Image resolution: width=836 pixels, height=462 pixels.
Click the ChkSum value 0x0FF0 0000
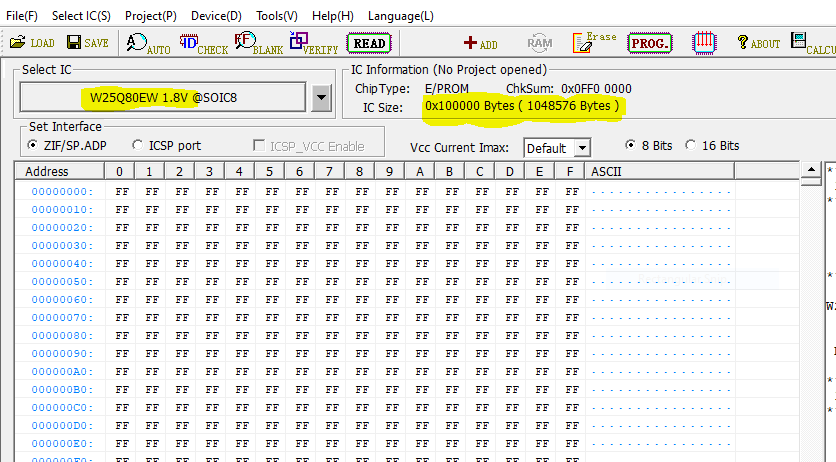tap(596, 88)
